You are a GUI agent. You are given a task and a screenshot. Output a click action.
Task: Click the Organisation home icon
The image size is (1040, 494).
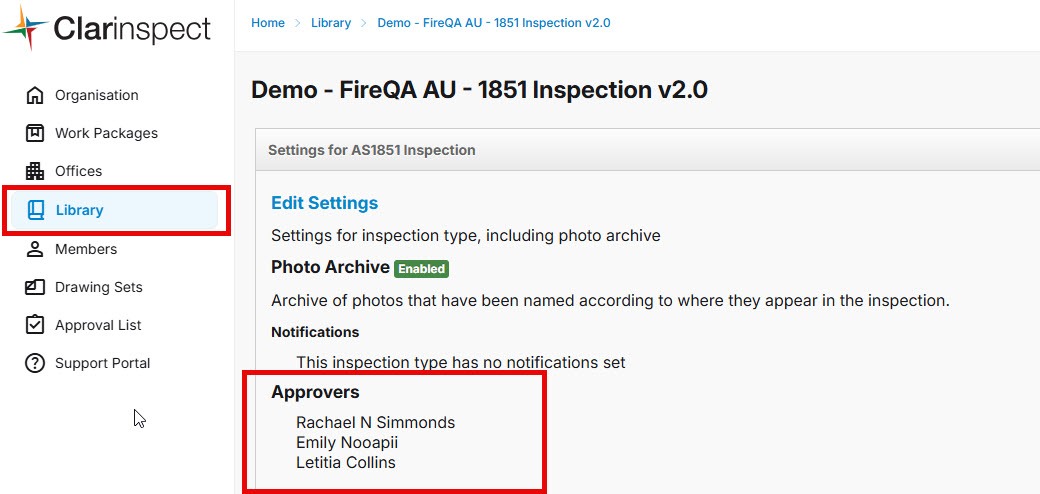coord(35,96)
